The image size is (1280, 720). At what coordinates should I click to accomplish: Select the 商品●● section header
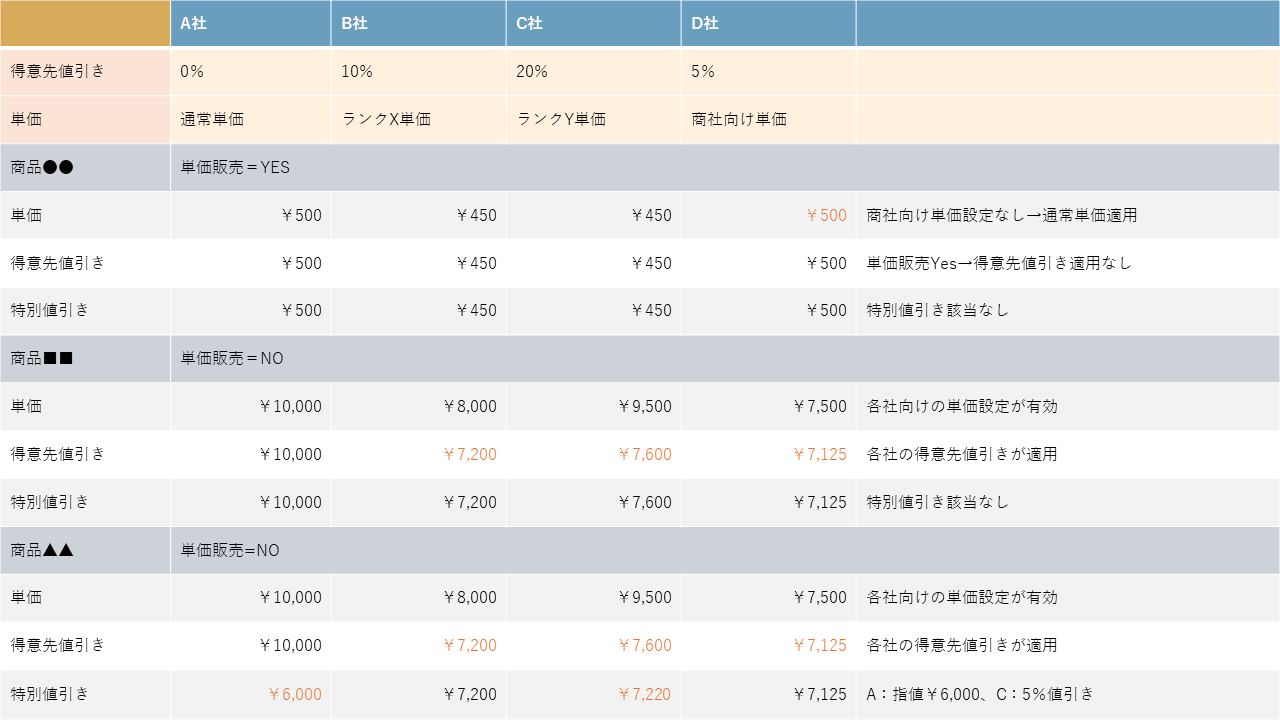pyautogui.click(x=85, y=167)
